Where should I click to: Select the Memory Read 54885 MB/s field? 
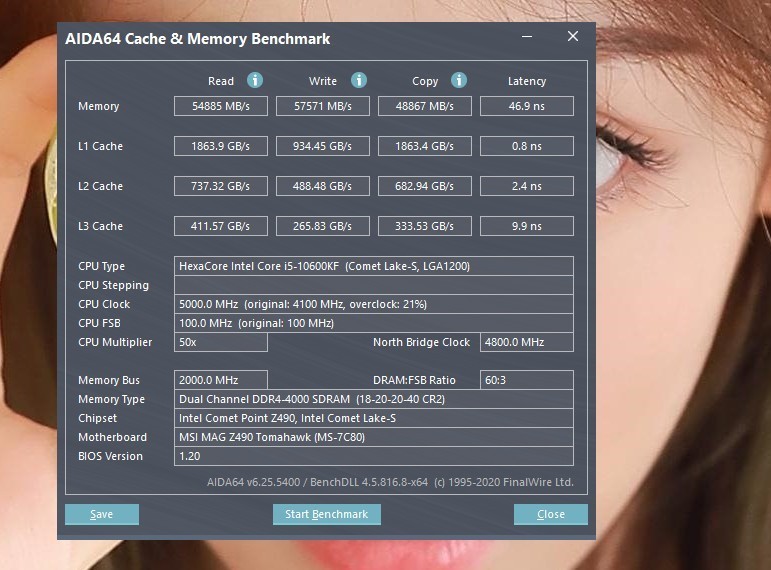pos(221,106)
